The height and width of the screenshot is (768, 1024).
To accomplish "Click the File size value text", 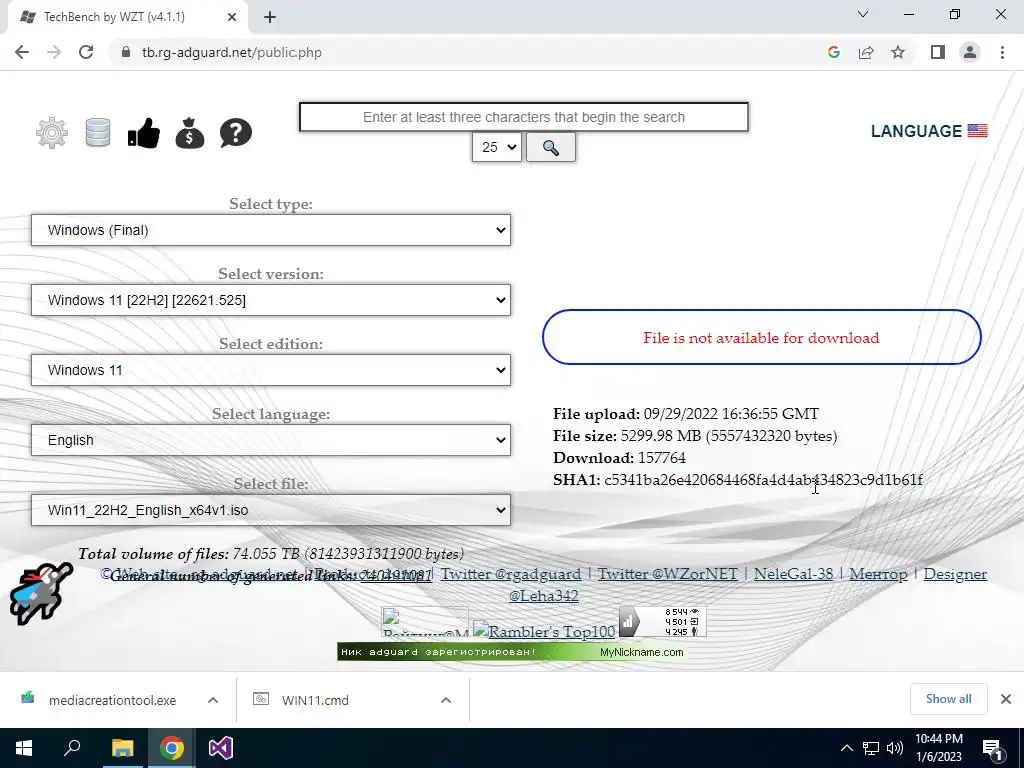I will coord(729,436).
